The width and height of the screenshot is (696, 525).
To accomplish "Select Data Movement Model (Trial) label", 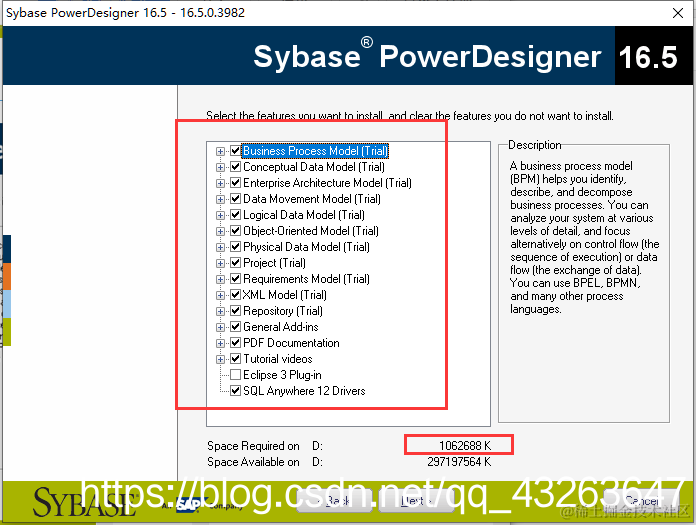I will coord(312,199).
